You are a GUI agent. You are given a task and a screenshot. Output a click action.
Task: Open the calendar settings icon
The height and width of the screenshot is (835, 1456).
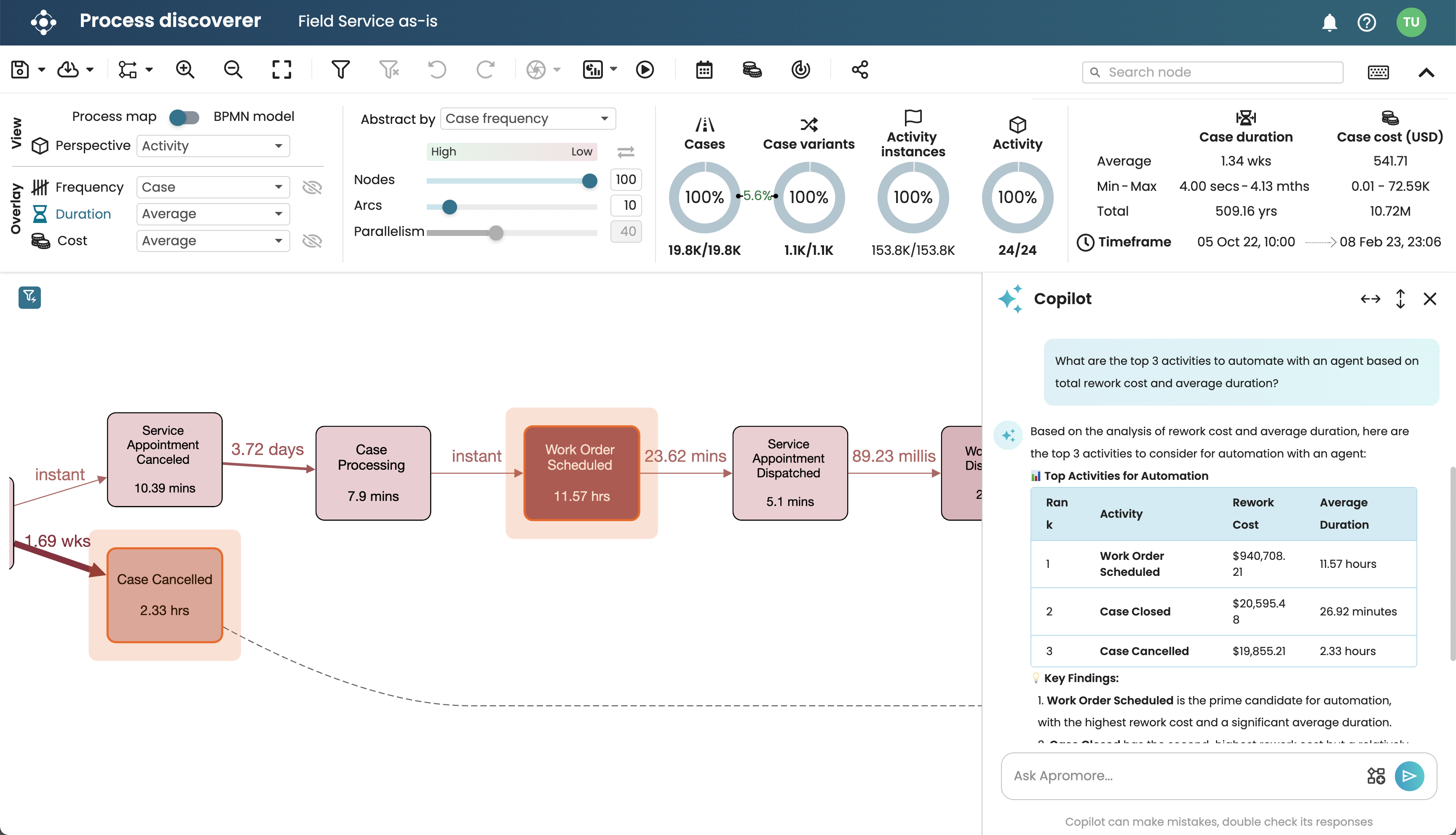tap(704, 70)
